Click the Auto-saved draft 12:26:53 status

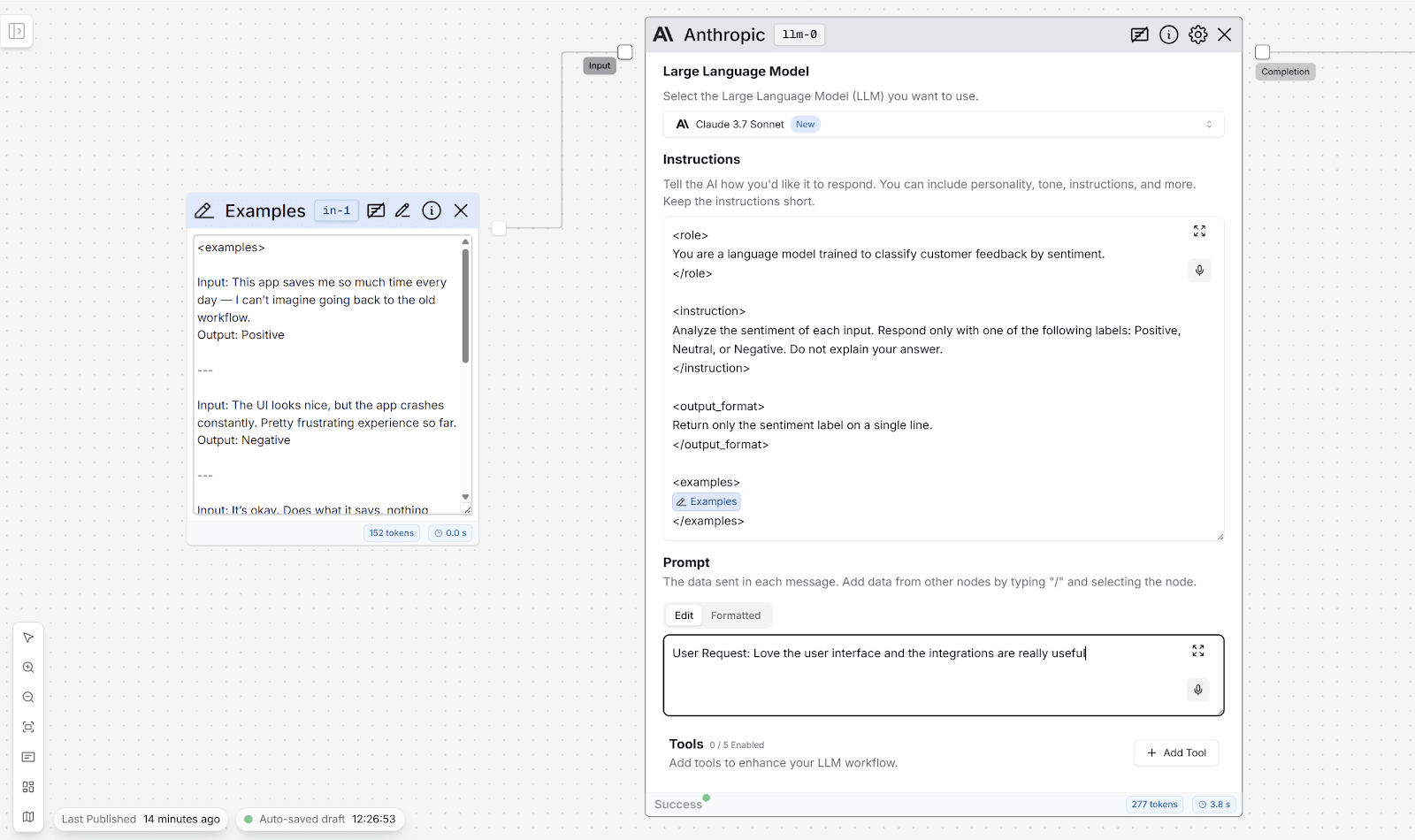tap(320, 820)
